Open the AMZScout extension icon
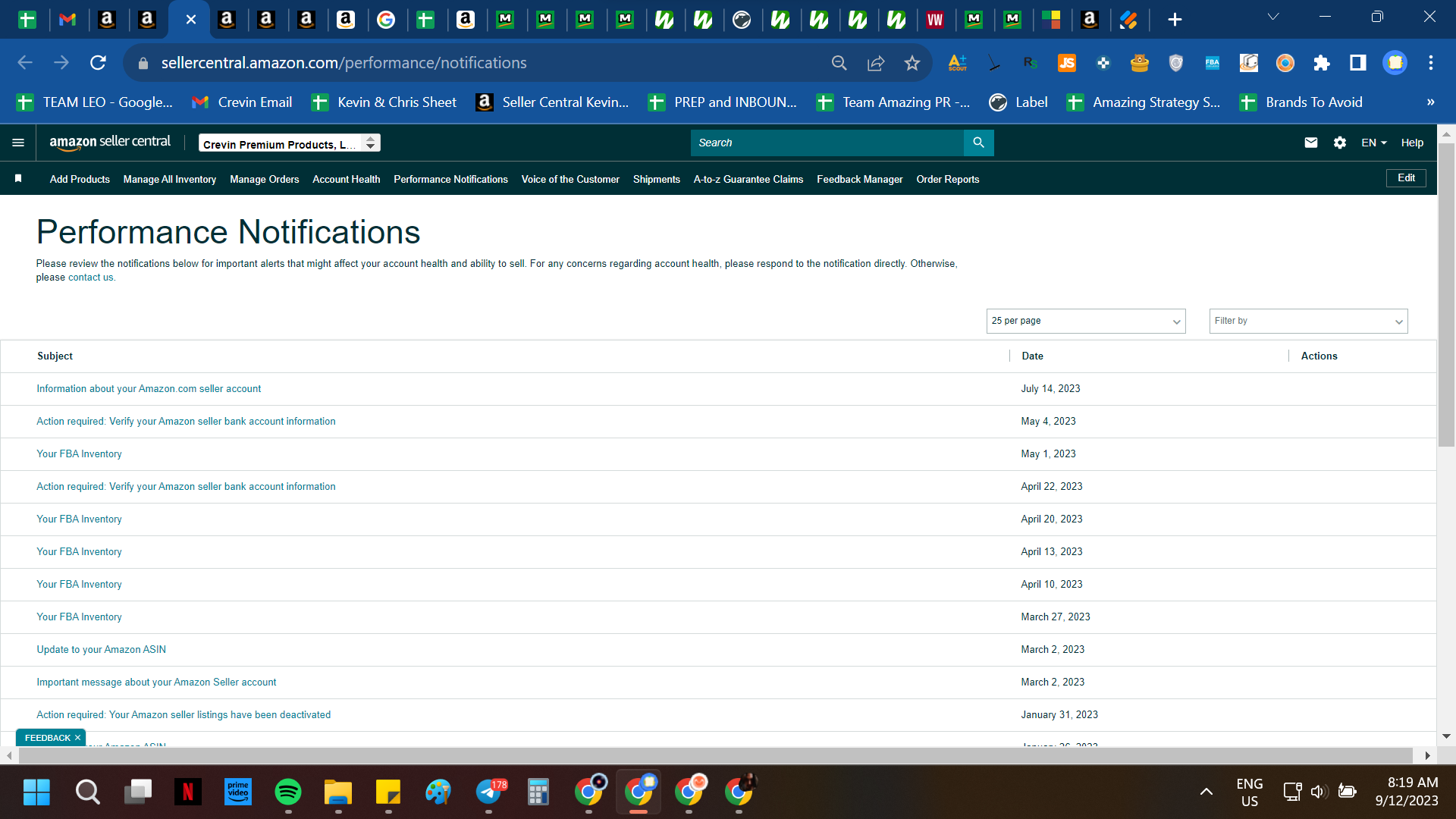 point(957,63)
